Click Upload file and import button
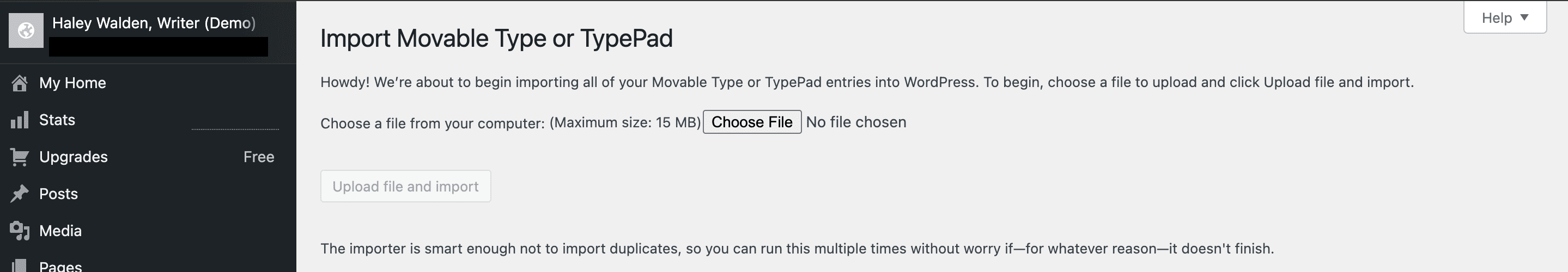Screen dimensions: 1568x272 pyautogui.click(x=405, y=187)
